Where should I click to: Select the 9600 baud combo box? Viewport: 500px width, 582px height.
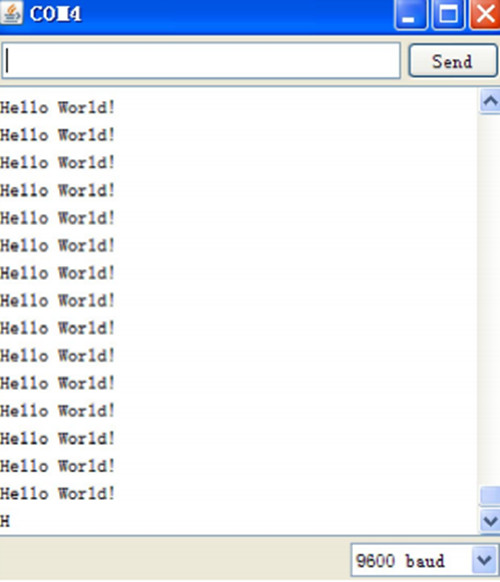click(424, 560)
